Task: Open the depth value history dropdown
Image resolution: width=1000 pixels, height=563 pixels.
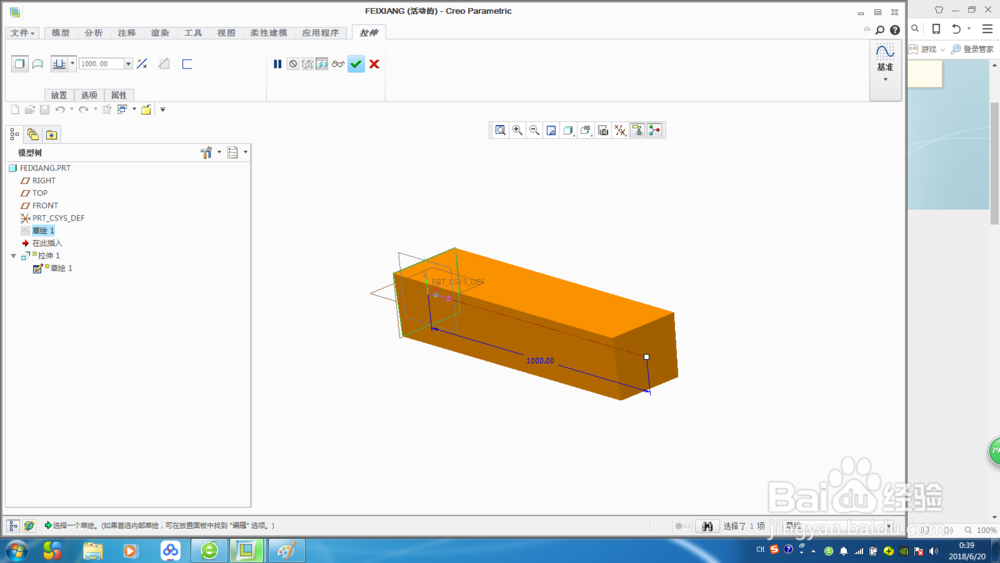Action: 128,64
